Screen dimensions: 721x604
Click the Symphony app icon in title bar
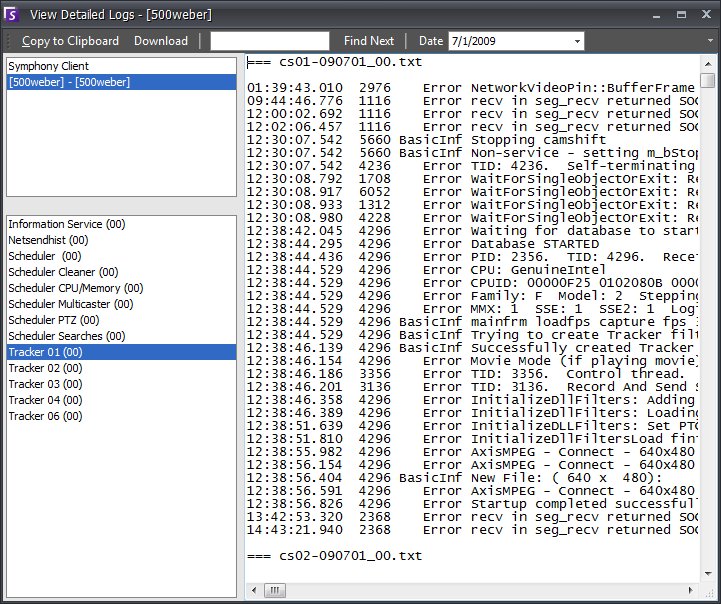pos(11,15)
